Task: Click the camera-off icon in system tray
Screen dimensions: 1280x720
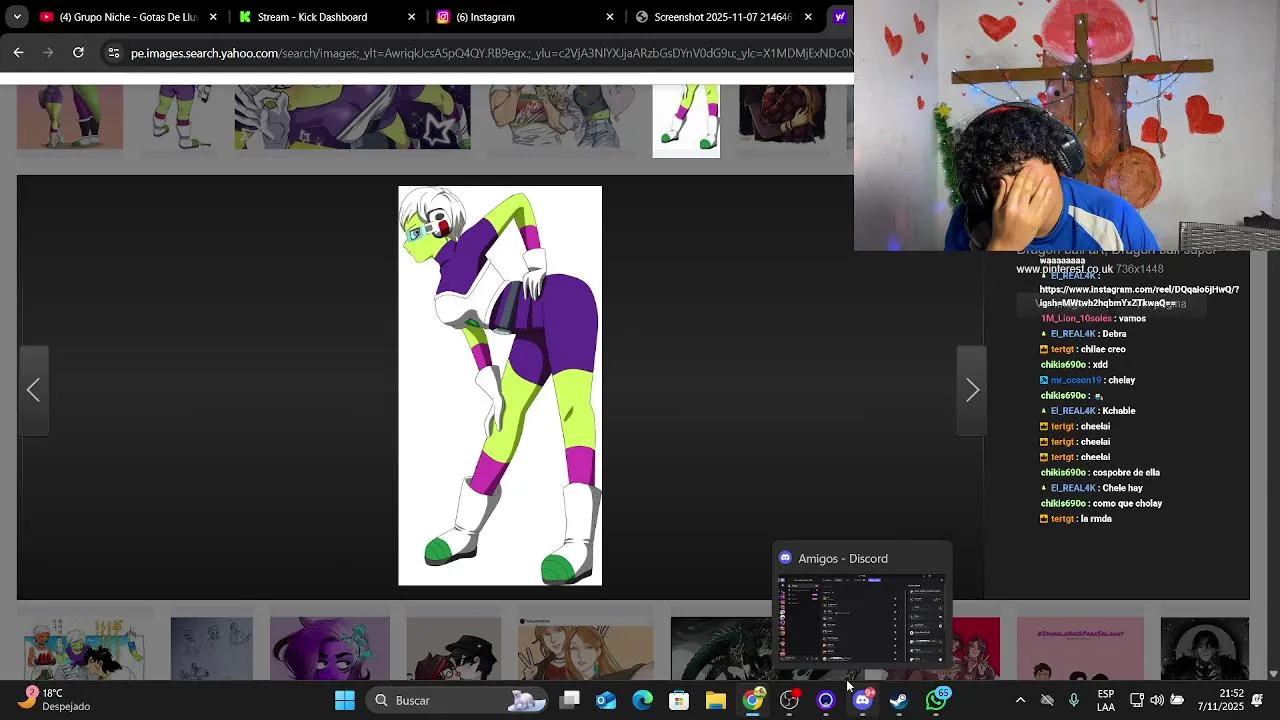Action: [x=1047, y=700]
